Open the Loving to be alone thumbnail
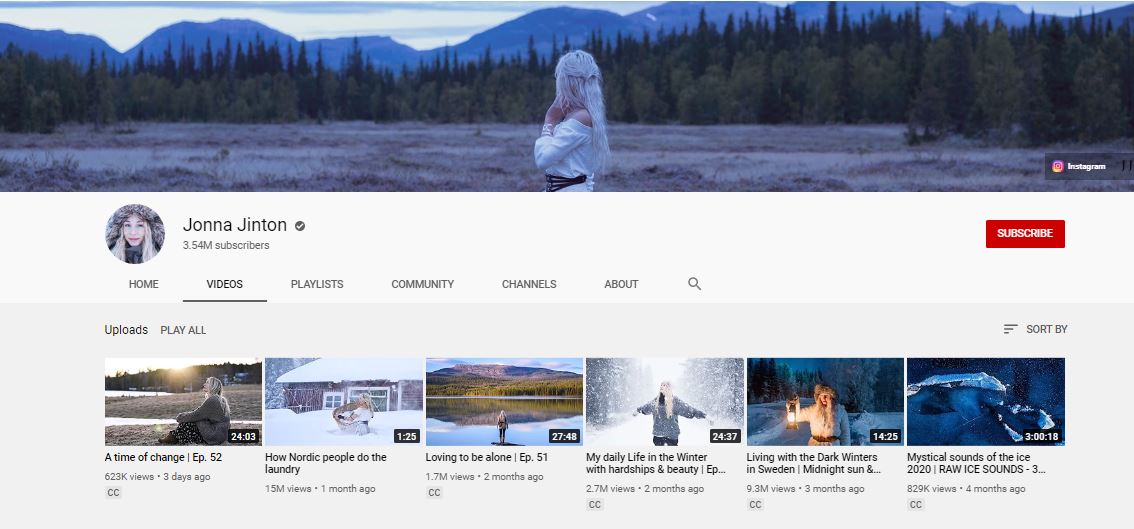This screenshot has width=1134, height=529. [x=504, y=402]
